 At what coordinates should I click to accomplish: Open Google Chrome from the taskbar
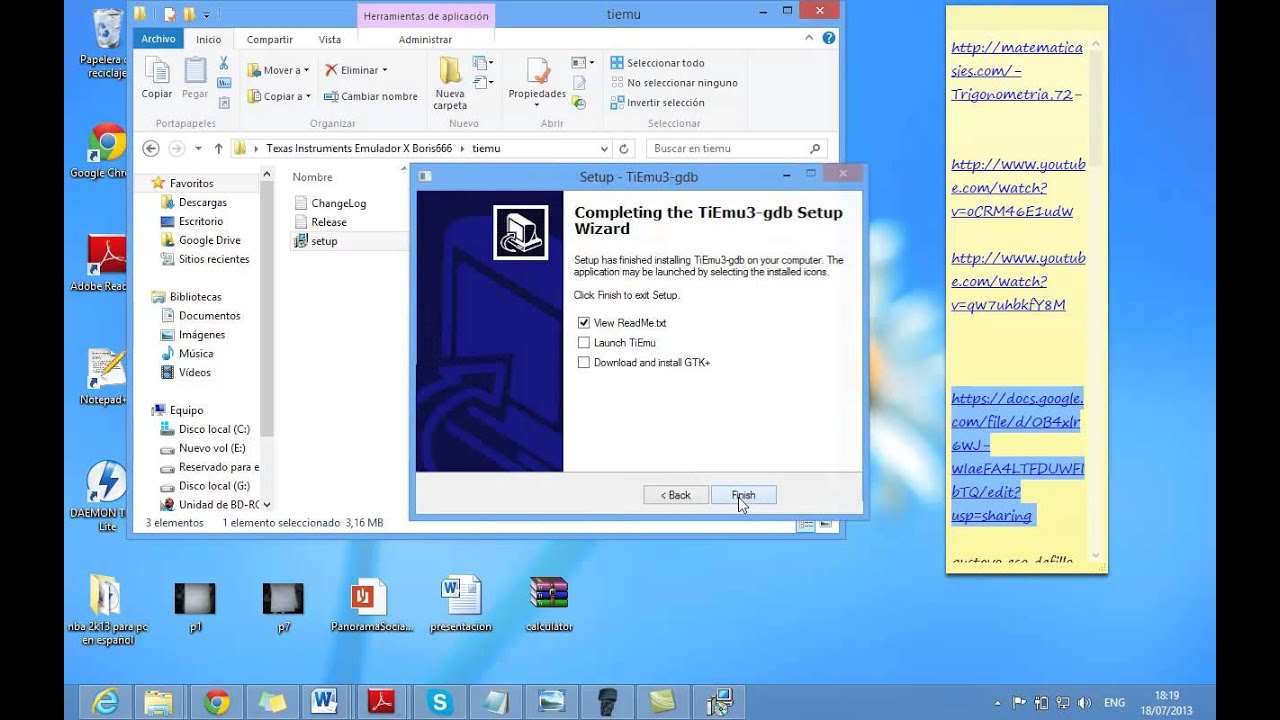click(217, 702)
